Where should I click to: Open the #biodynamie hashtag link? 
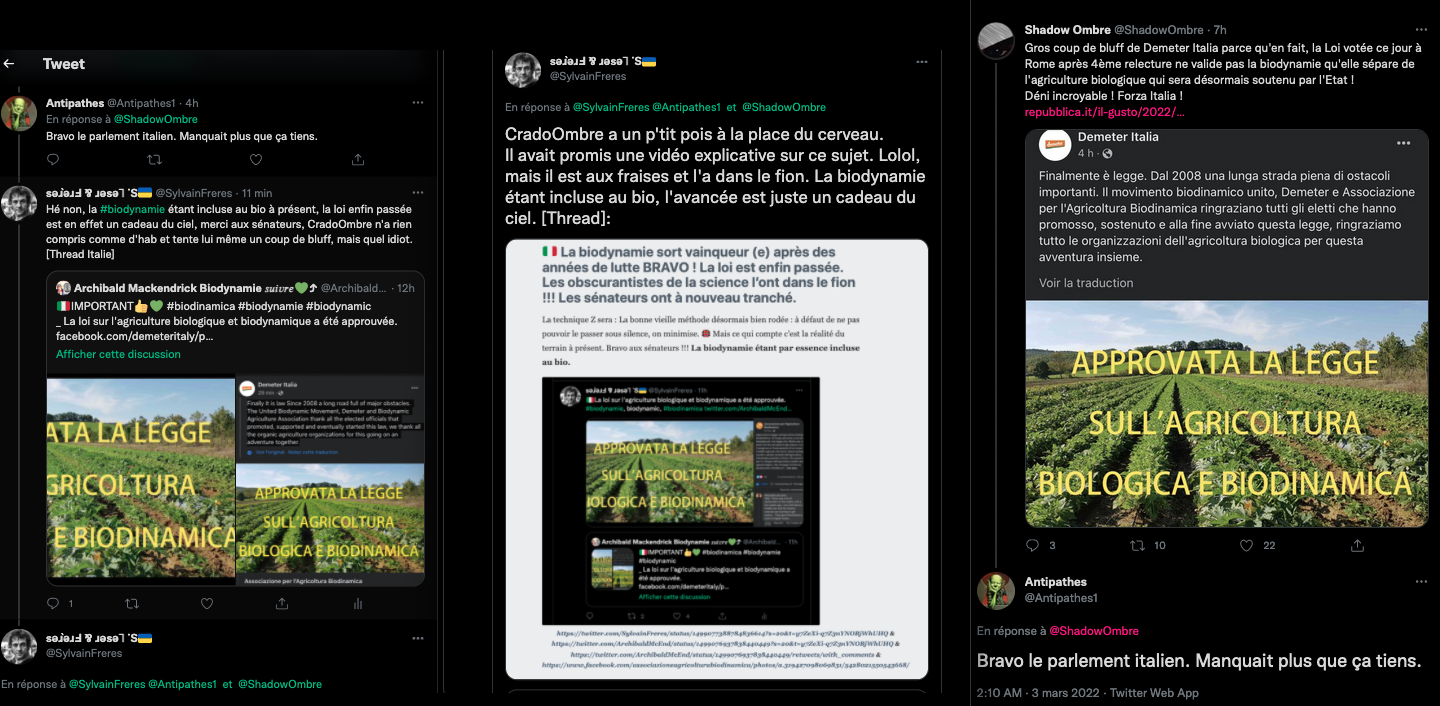[x=132, y=209]
